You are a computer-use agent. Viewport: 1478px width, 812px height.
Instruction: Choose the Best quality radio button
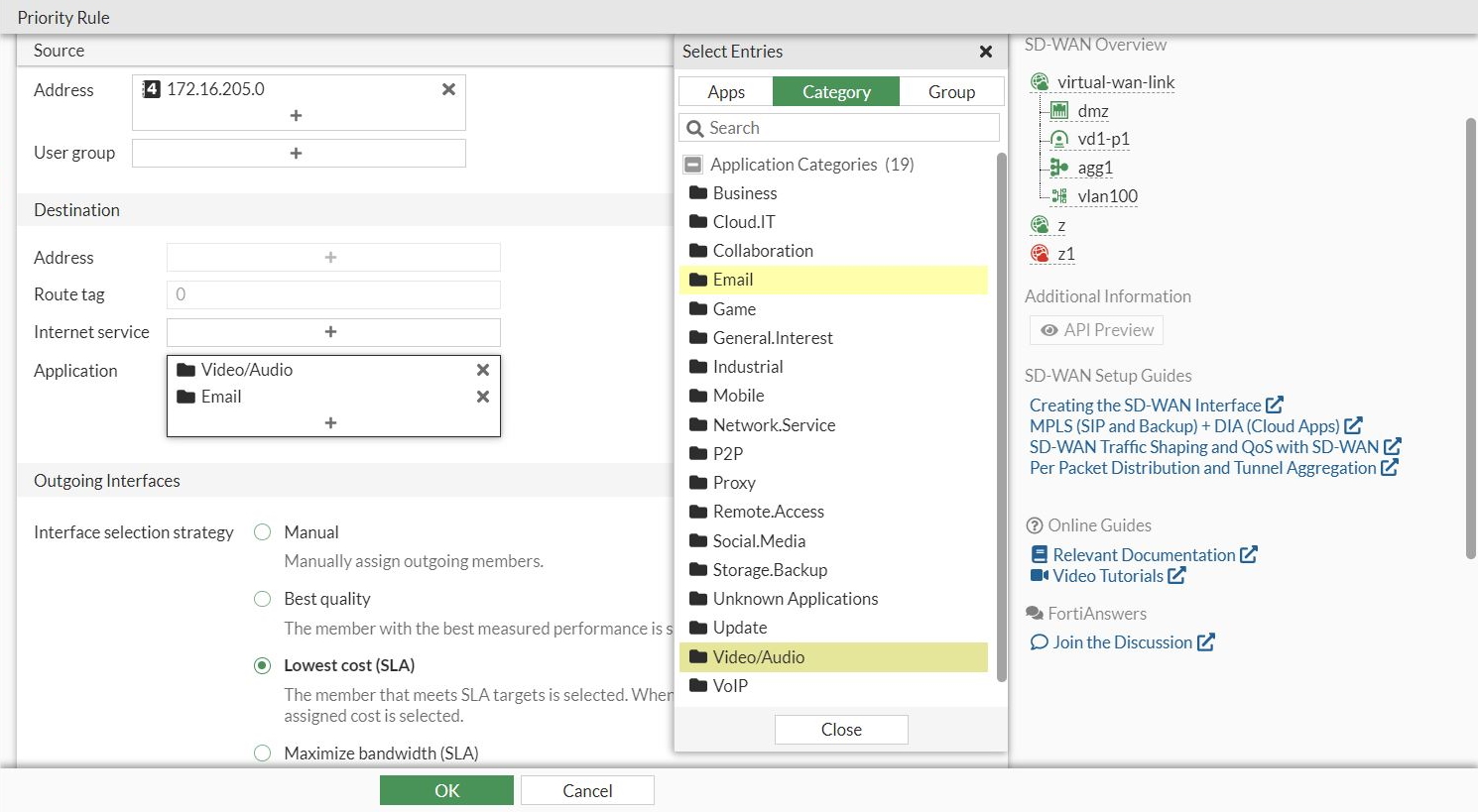[x=263, y=599]
